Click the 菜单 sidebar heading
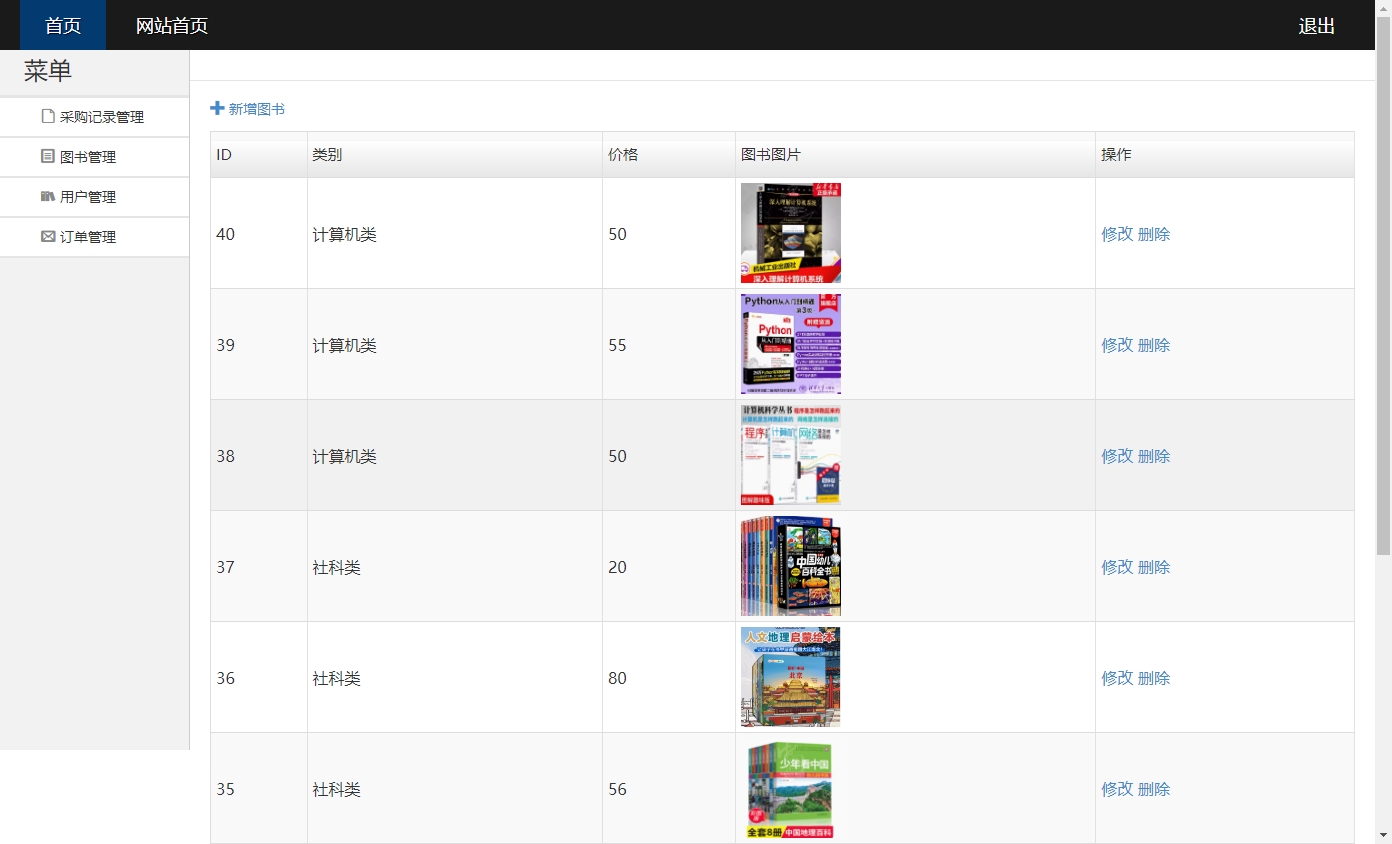This screenshot has height=844, width=1392. coord(48,71)
